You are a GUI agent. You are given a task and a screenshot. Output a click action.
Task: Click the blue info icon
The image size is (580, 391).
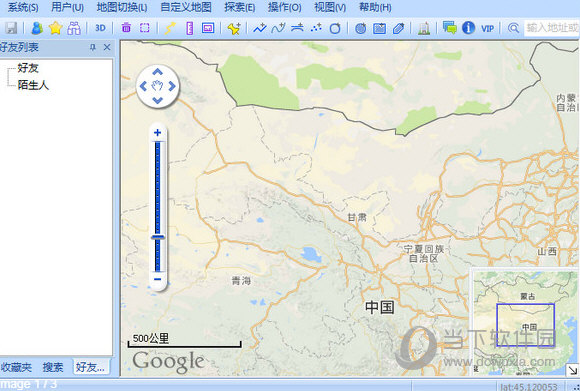(x=468, y=28)
